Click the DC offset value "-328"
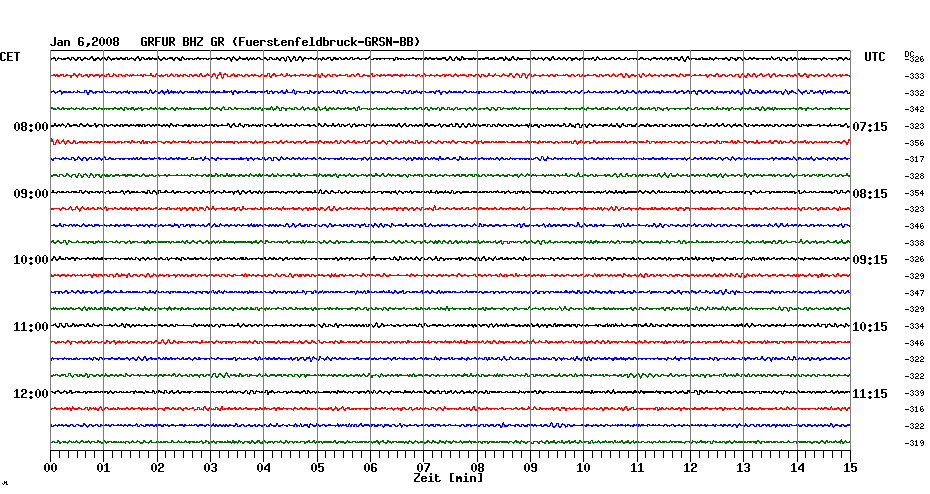This screenshot has width=930, height=494. click(914, 177)
